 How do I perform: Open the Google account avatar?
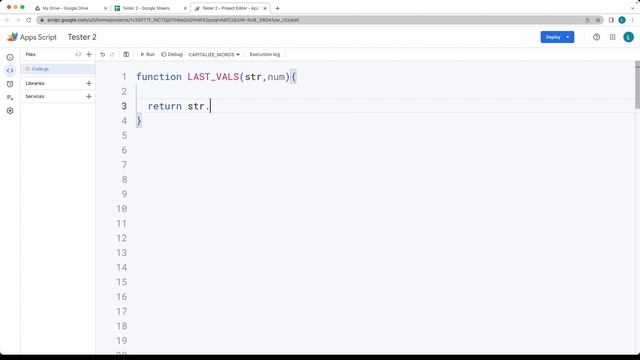point(629,37)
